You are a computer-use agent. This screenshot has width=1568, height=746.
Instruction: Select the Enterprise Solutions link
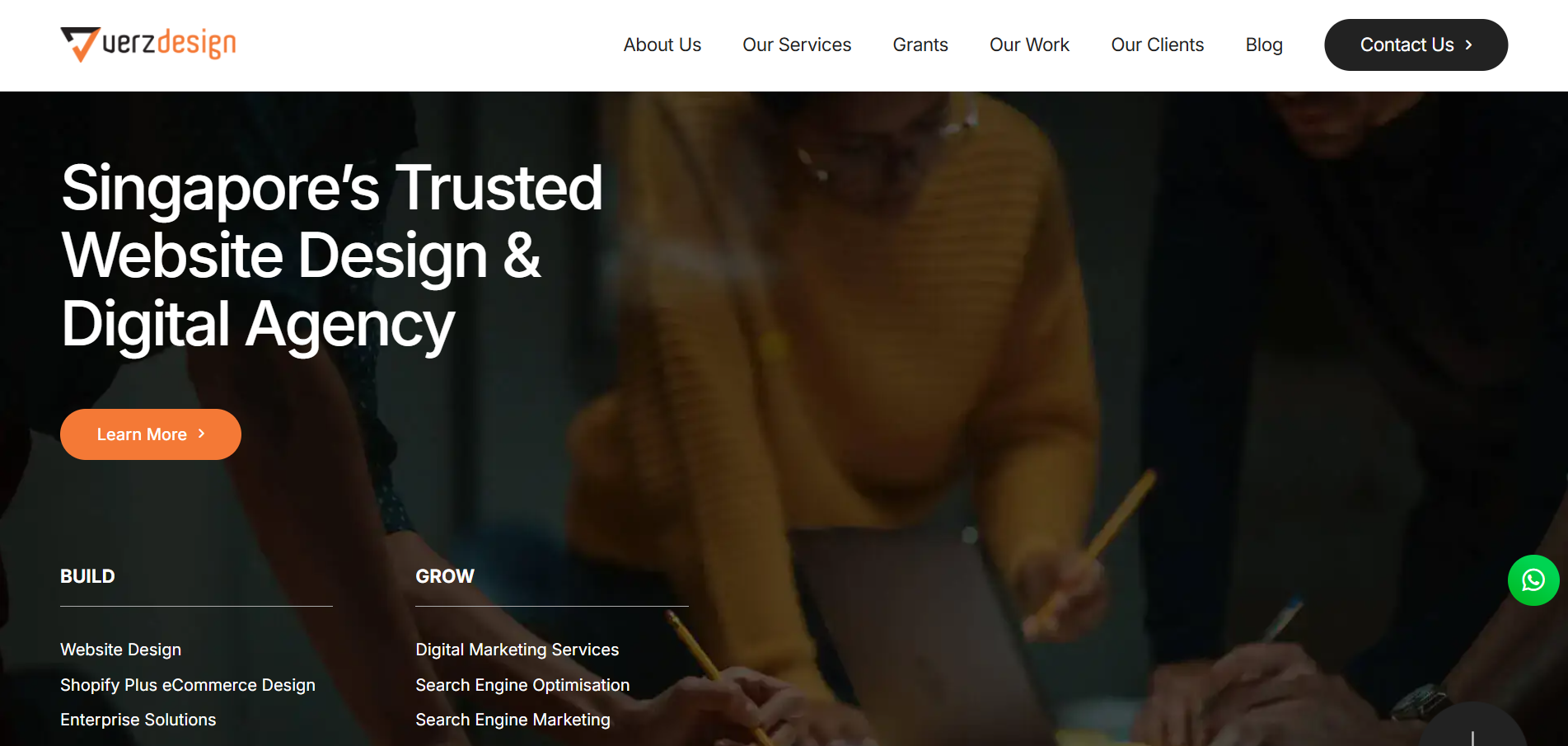138,720
